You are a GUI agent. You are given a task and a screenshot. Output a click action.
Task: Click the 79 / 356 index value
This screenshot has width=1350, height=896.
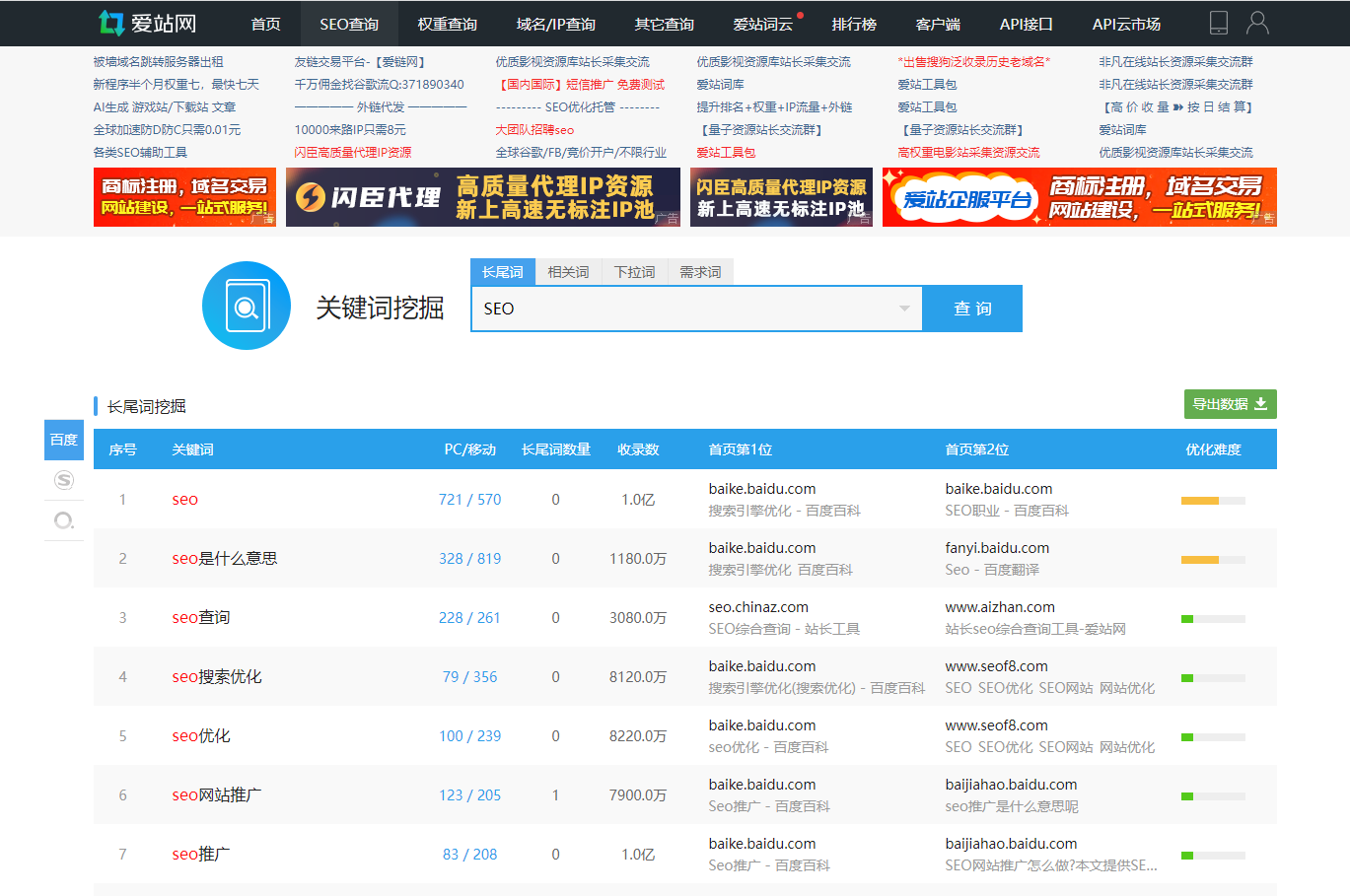(469, 677)
